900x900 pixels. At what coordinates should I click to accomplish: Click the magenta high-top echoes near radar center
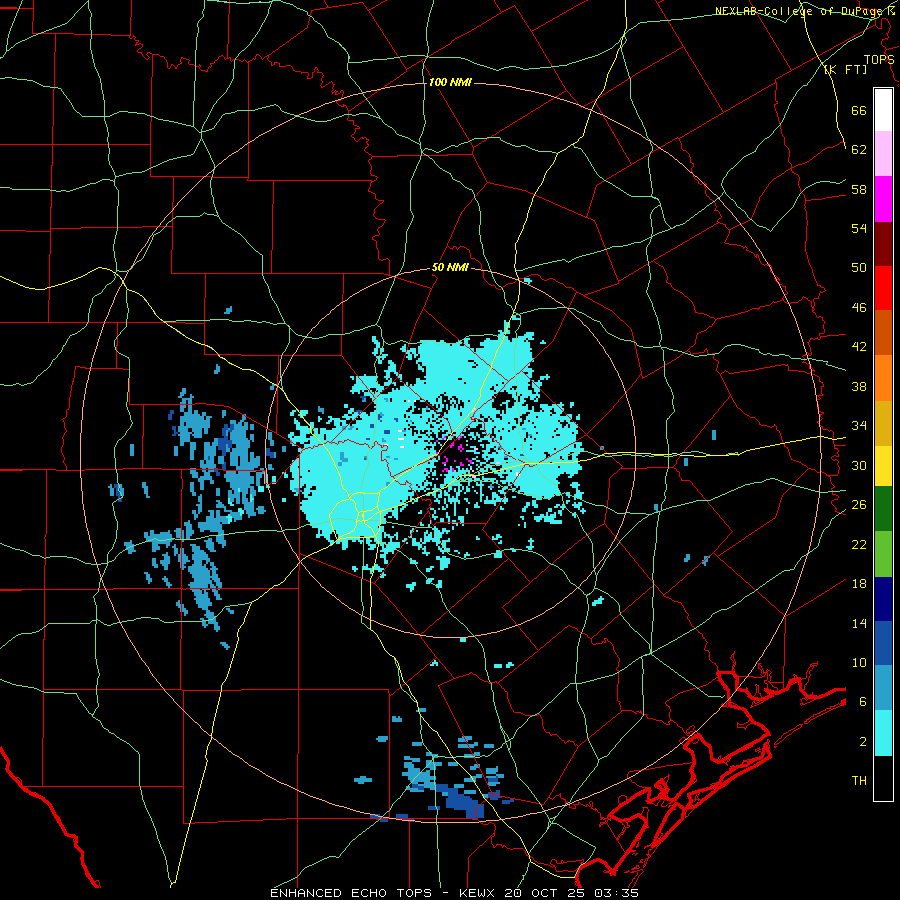tap(457, 453)
